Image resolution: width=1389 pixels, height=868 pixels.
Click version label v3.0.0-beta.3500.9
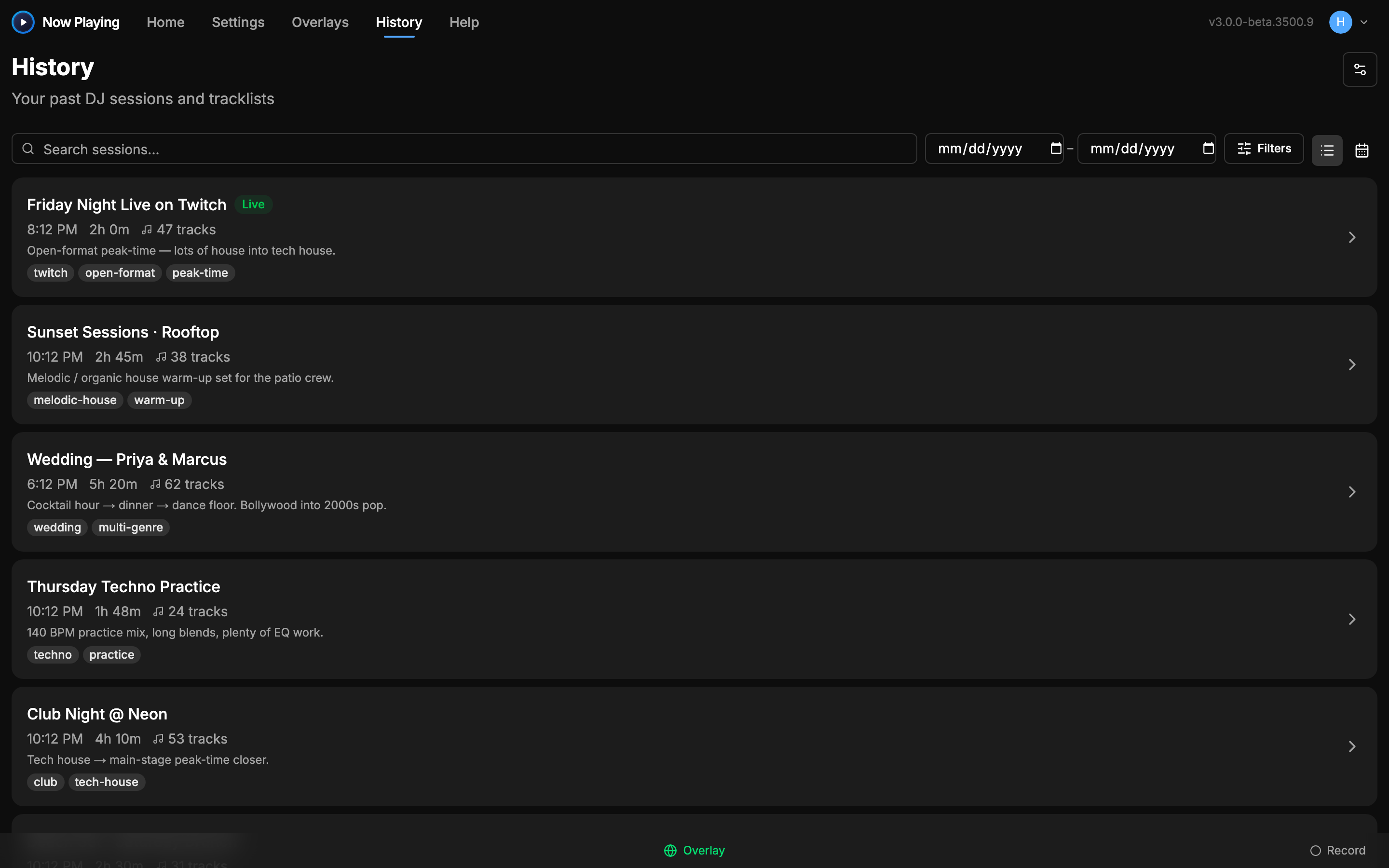1261,22
